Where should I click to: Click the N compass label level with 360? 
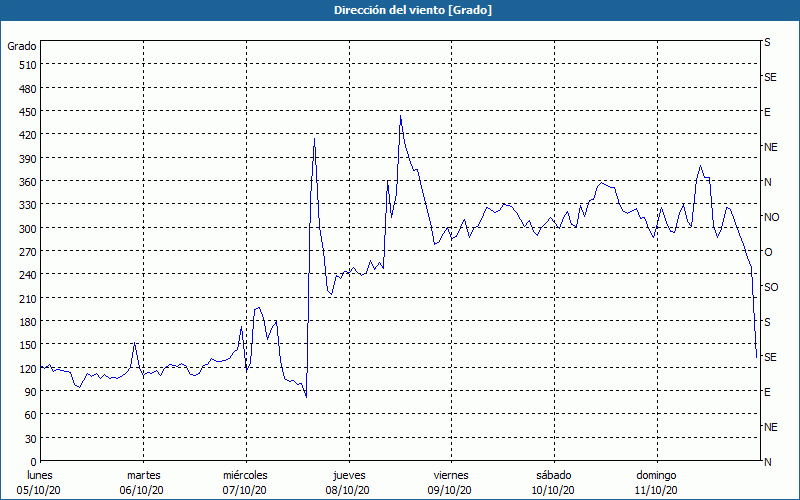(x=767, y=182)
